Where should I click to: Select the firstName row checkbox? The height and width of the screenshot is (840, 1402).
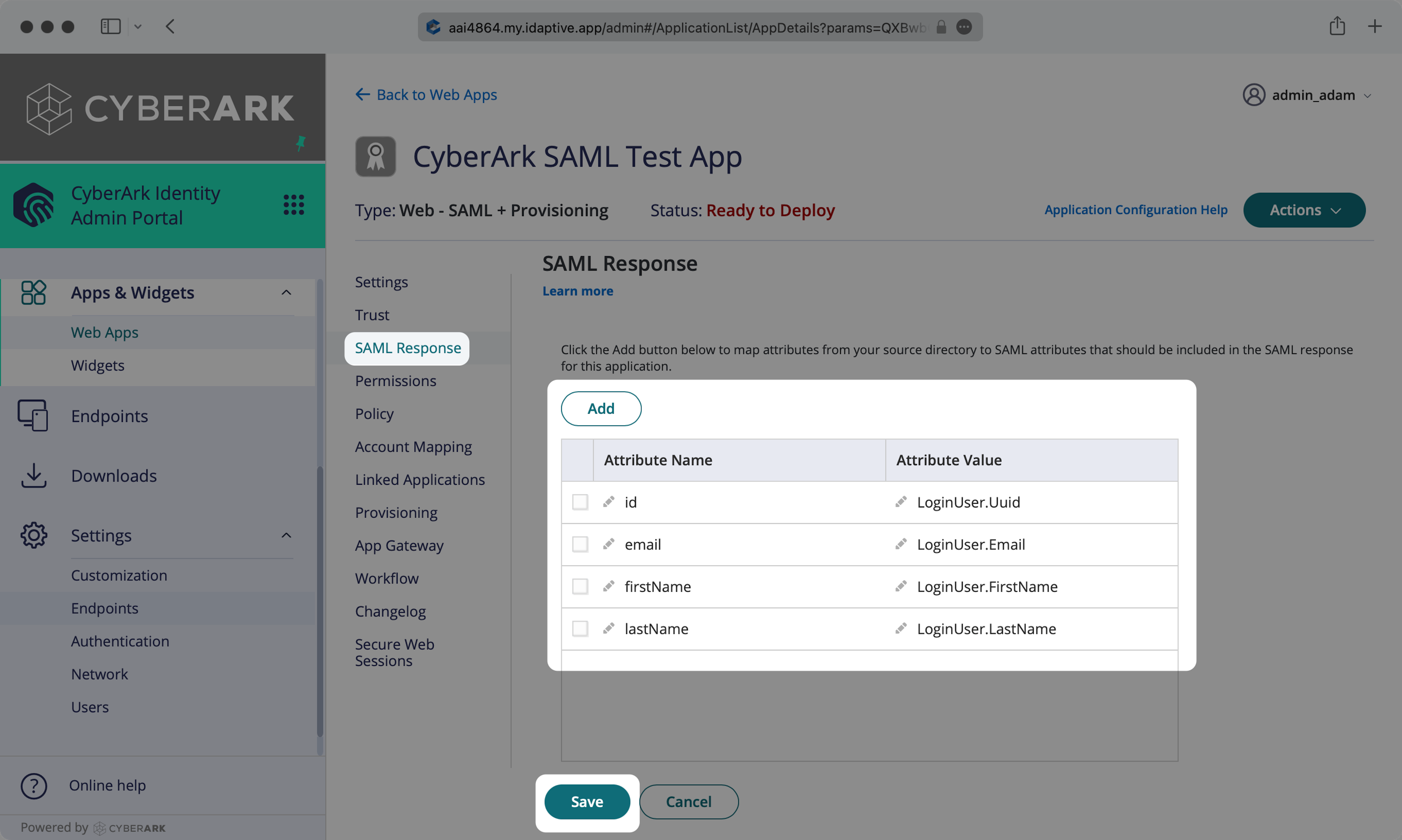[579, 586]
